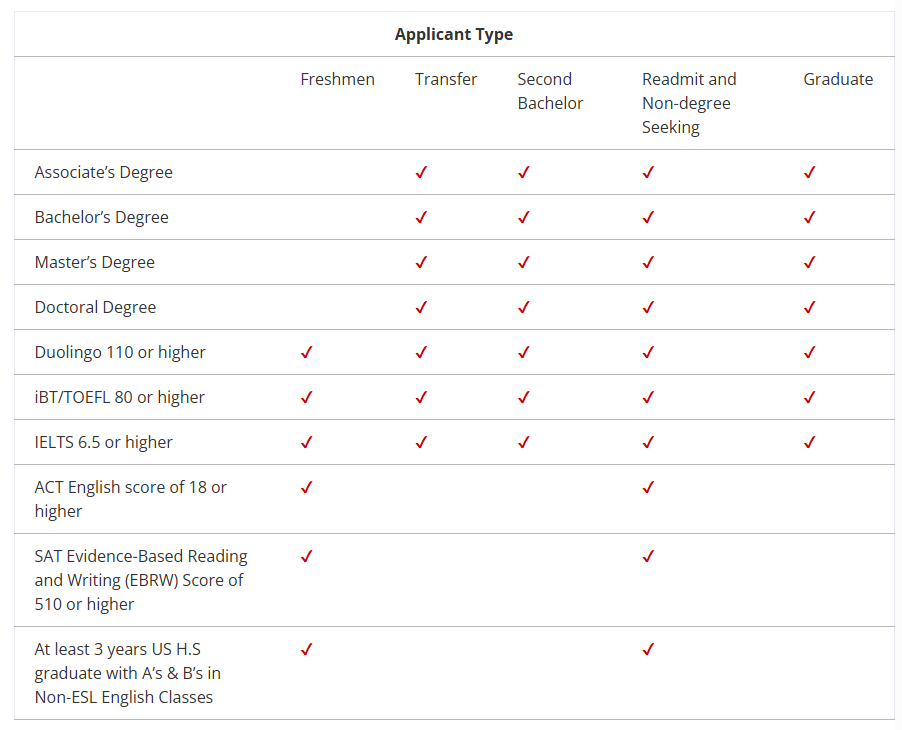Click the Master's Degree row label

[x=95, y=262]
